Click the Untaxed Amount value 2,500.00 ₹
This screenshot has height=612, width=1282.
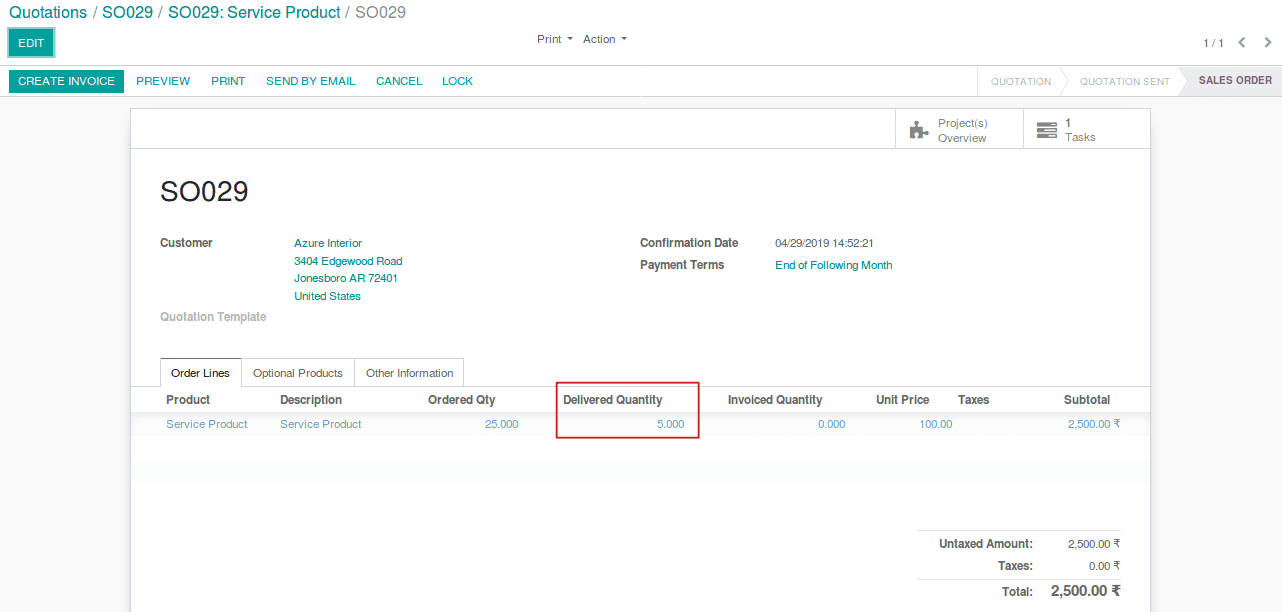pyautogui.click(x=1094, y=544)
